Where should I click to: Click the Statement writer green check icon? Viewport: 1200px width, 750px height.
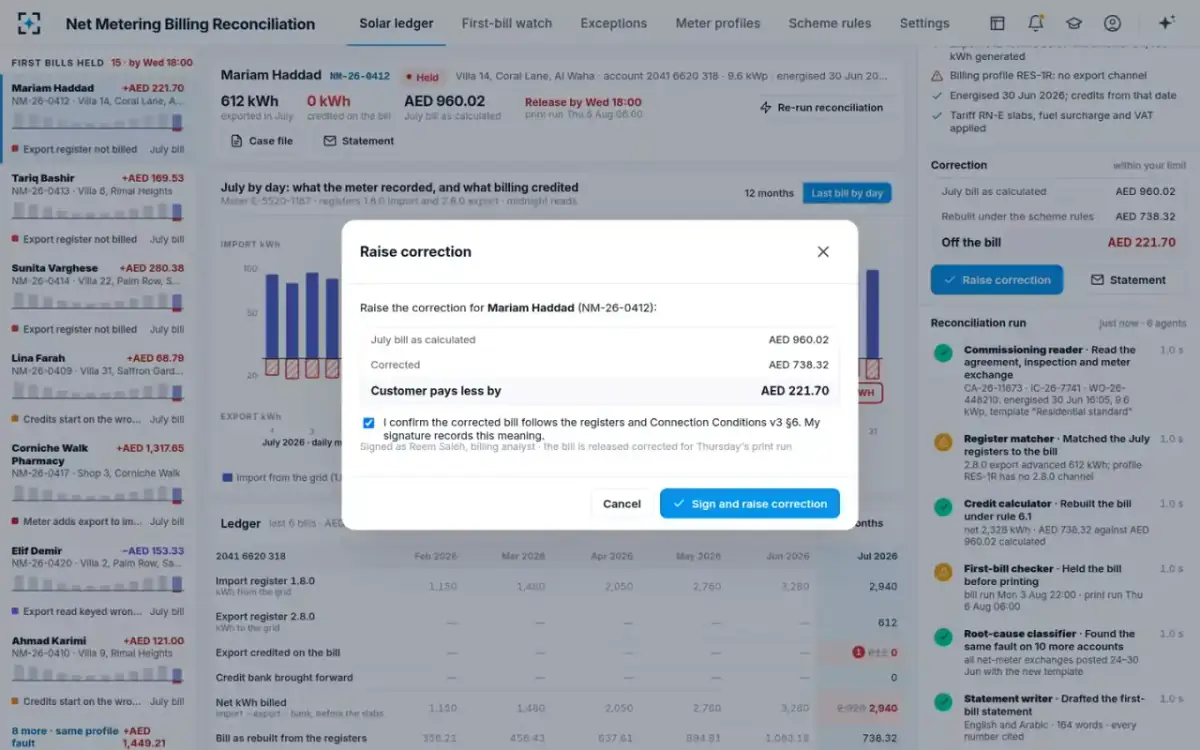pyautogui.click(x=943, y=702)
